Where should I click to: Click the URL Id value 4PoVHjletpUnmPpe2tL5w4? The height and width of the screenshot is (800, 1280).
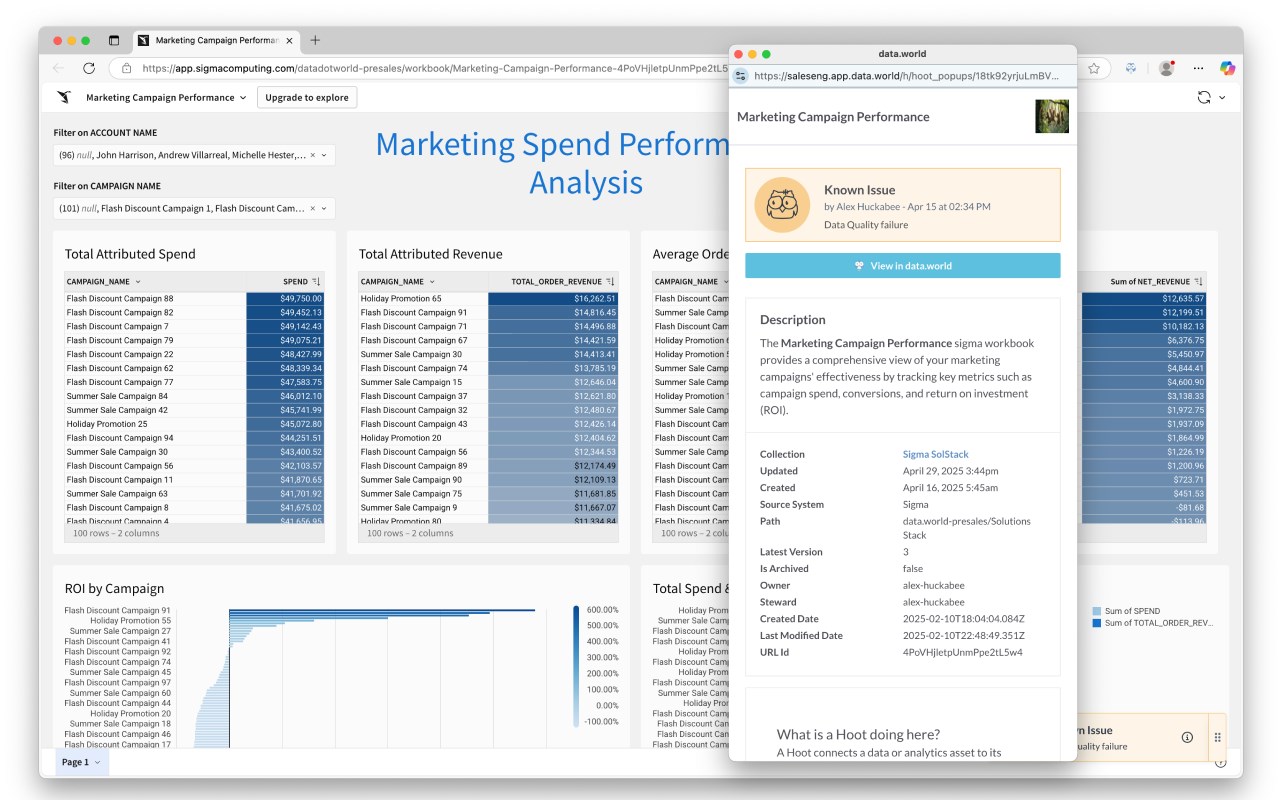[x=962, y=652]
